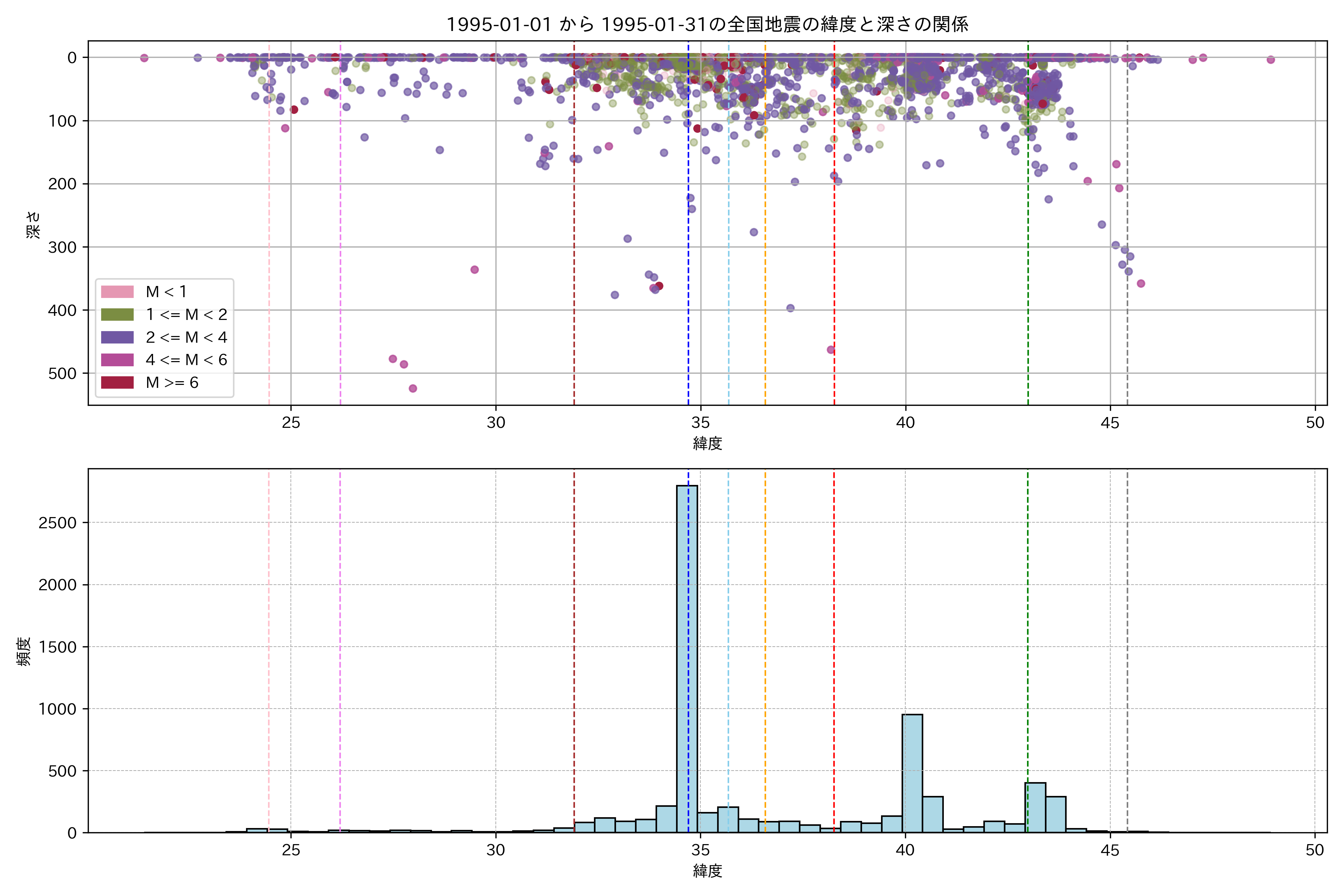Click the 500 depth tick label

tap(62, 374)
